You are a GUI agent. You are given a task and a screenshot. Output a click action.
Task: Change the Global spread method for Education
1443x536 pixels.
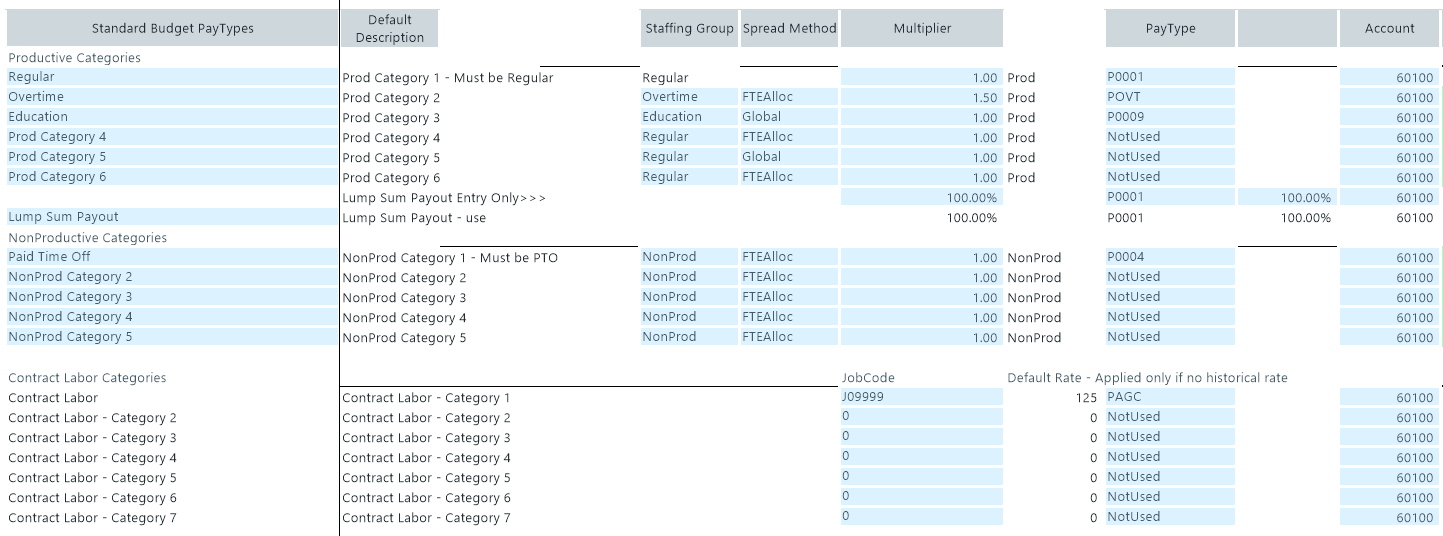(x=788, y=117)
